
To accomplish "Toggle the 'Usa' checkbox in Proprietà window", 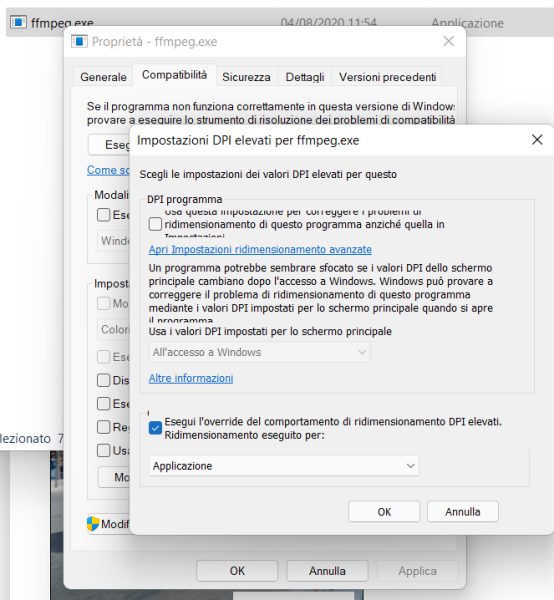I will point(103,450).
